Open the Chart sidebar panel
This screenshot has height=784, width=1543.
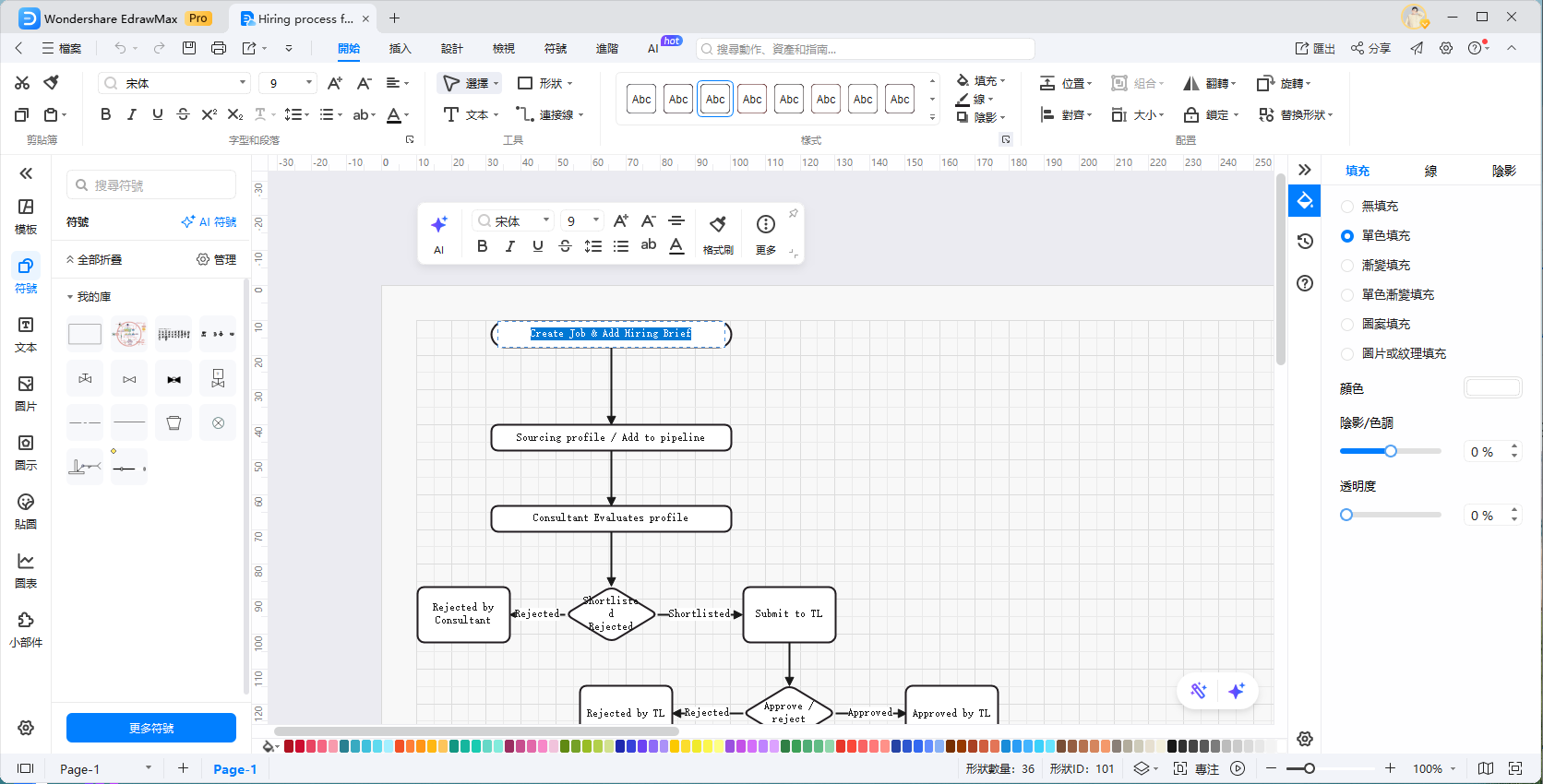point(26,570)
